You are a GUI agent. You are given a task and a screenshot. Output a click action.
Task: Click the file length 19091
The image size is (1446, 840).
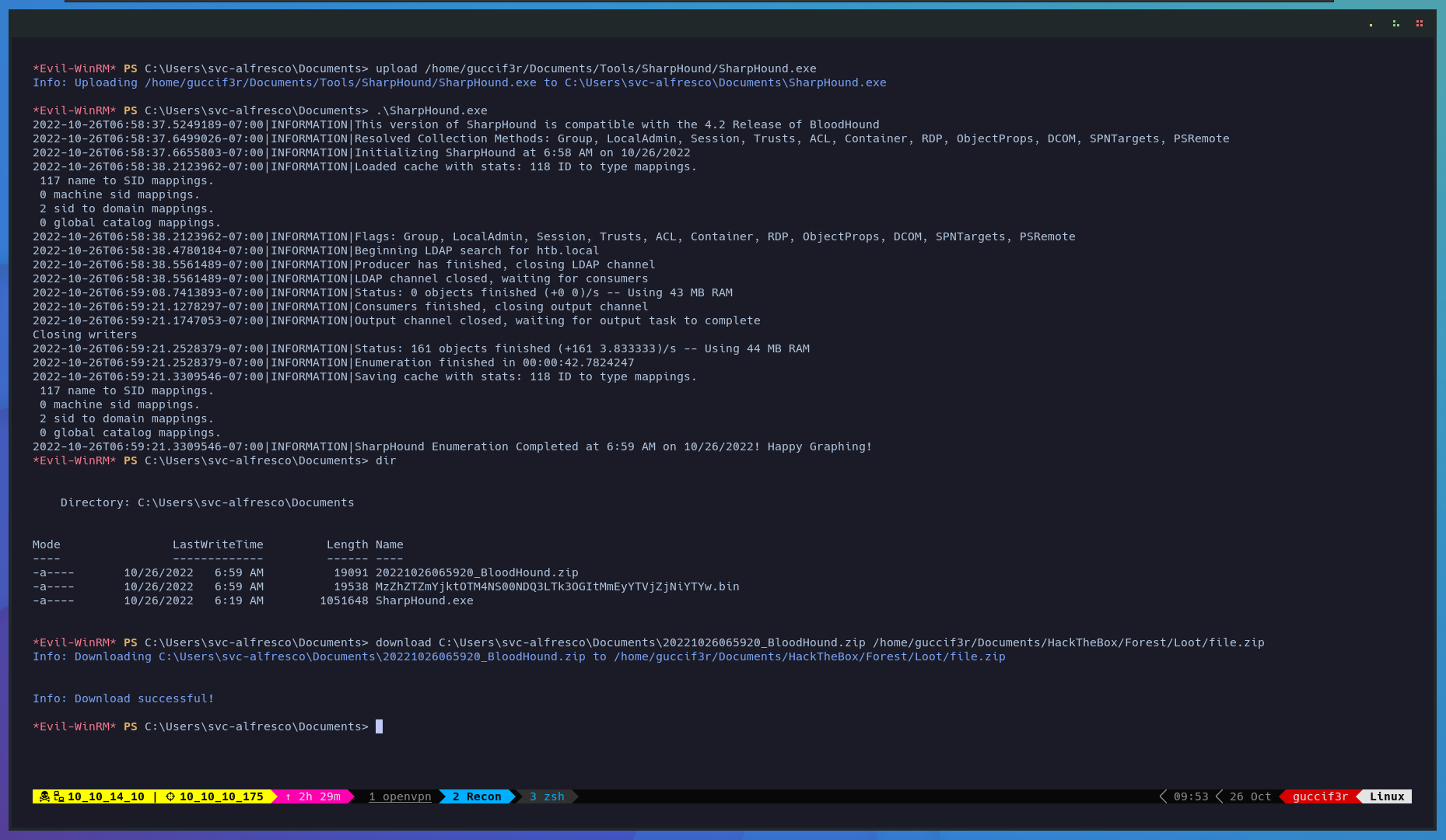[x=351, y=572]
